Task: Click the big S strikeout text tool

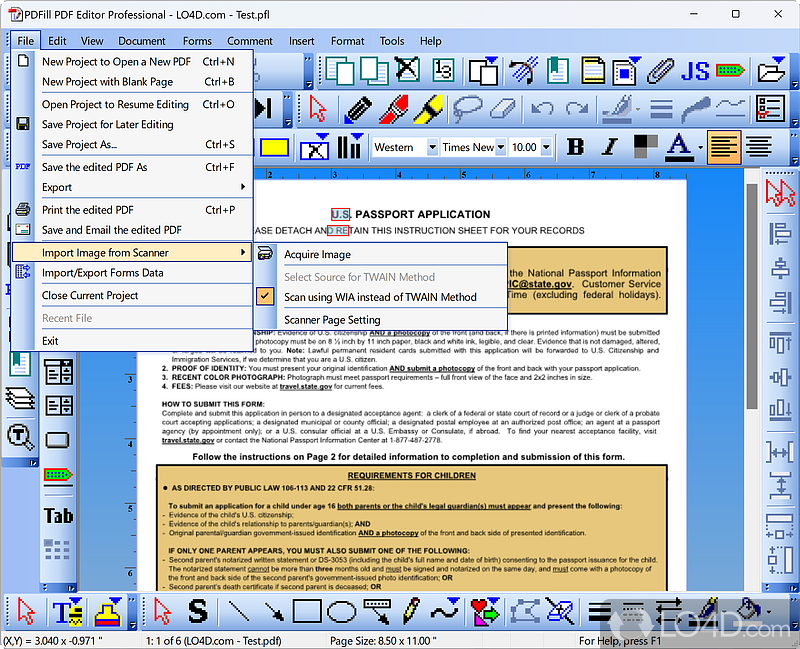Action: click(x=198, y=611)
